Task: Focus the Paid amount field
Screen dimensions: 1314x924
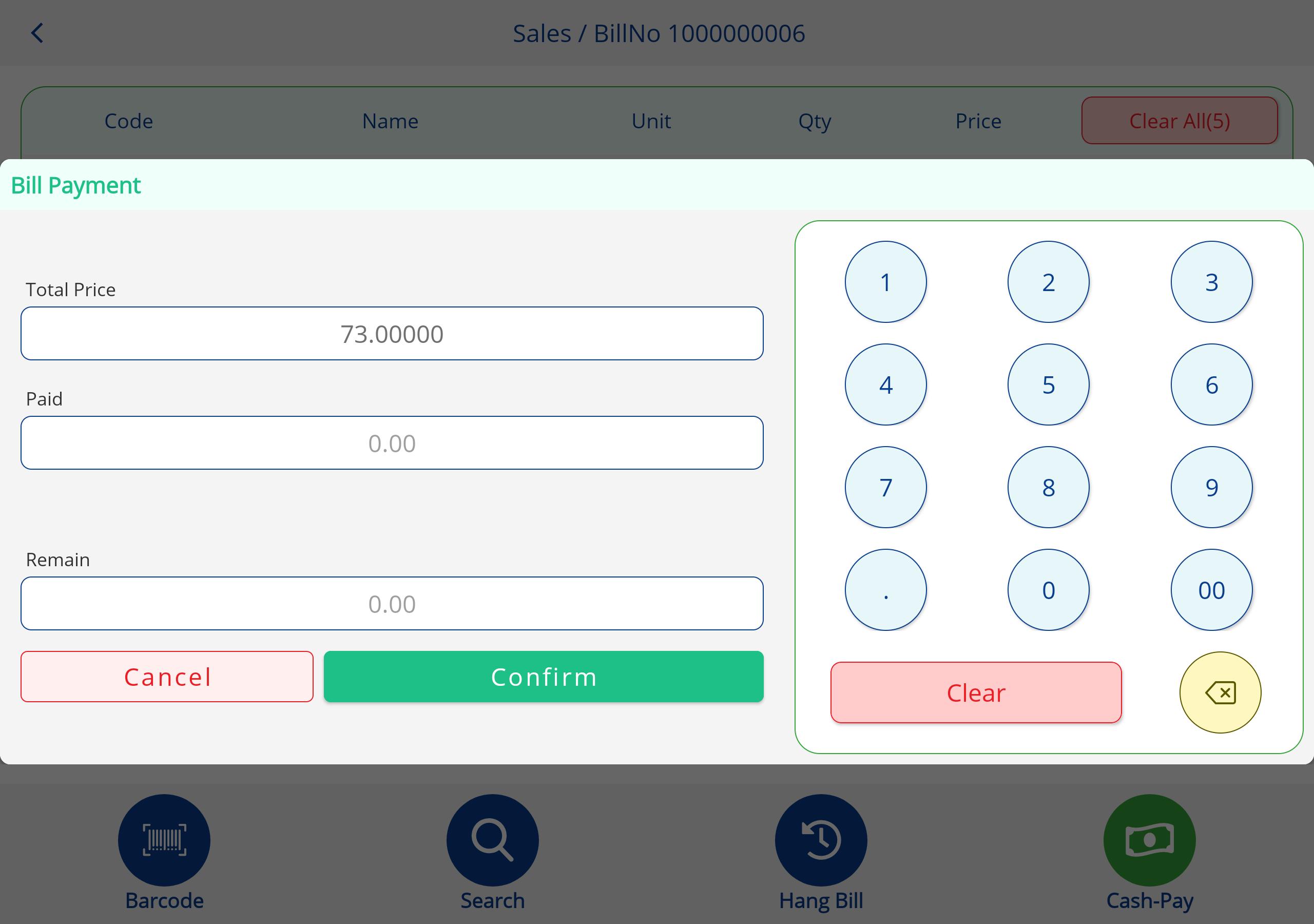Action: pos(392,443)
